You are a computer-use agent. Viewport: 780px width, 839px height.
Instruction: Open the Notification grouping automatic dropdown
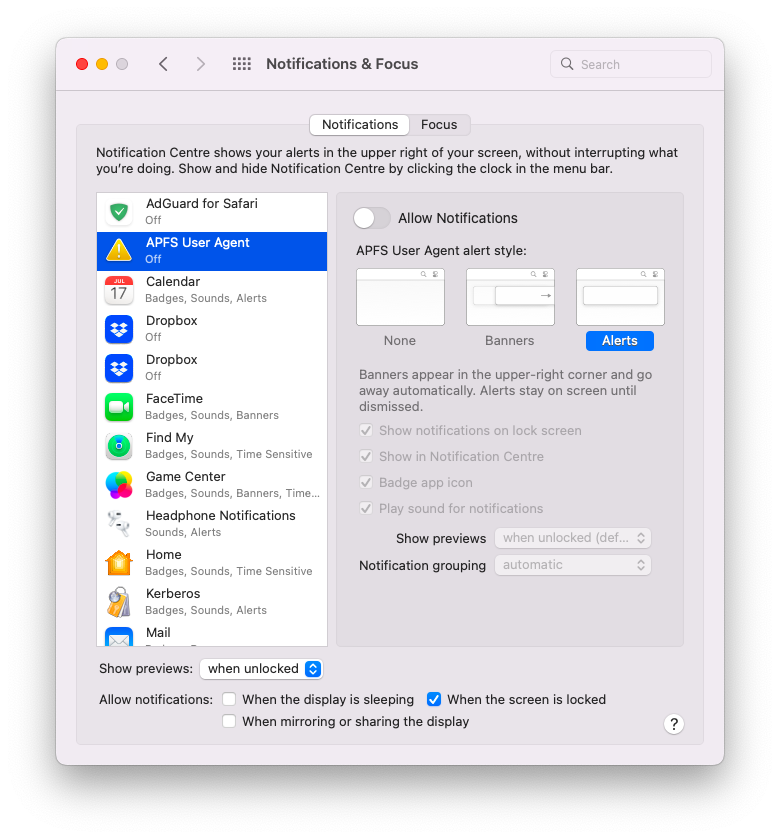[572, 565]
